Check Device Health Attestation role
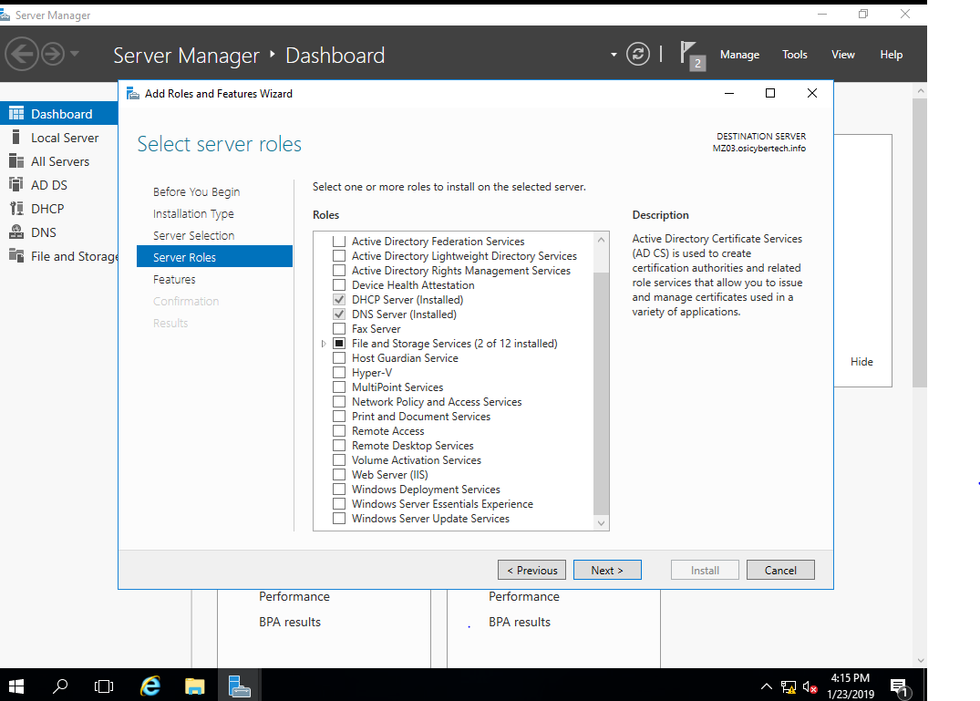Screen dimensions: 980x701 coord(339,285)
